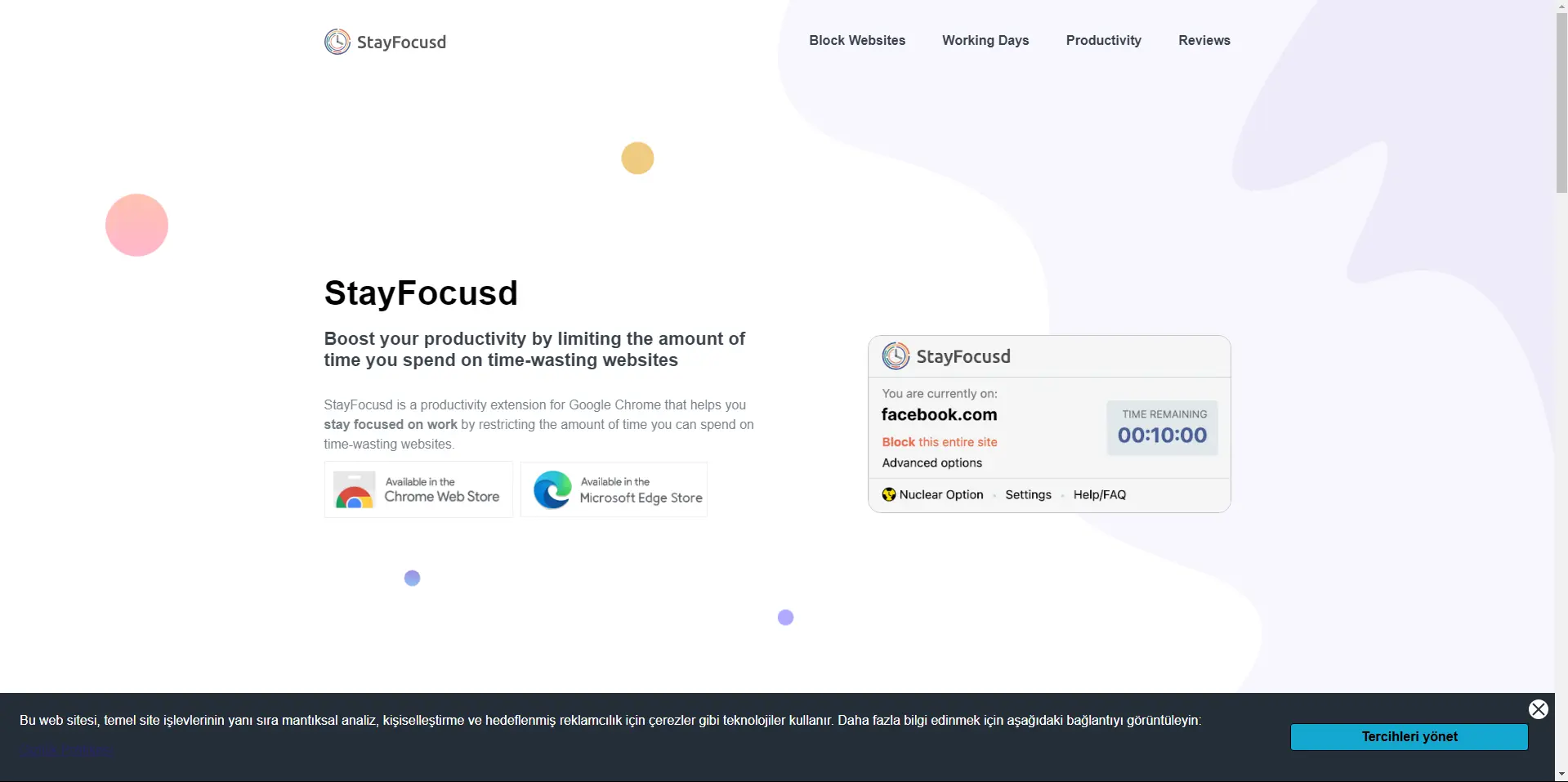Click Block this entire site
The height and width of the screenshot is (782, 1568).
940,442
